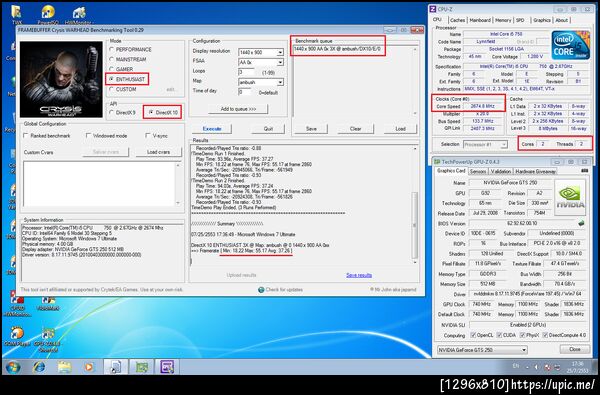Screen dimensions: 600x395
Task: Open GOM Player desktop shortcut
Action: (x=17, y=336)
